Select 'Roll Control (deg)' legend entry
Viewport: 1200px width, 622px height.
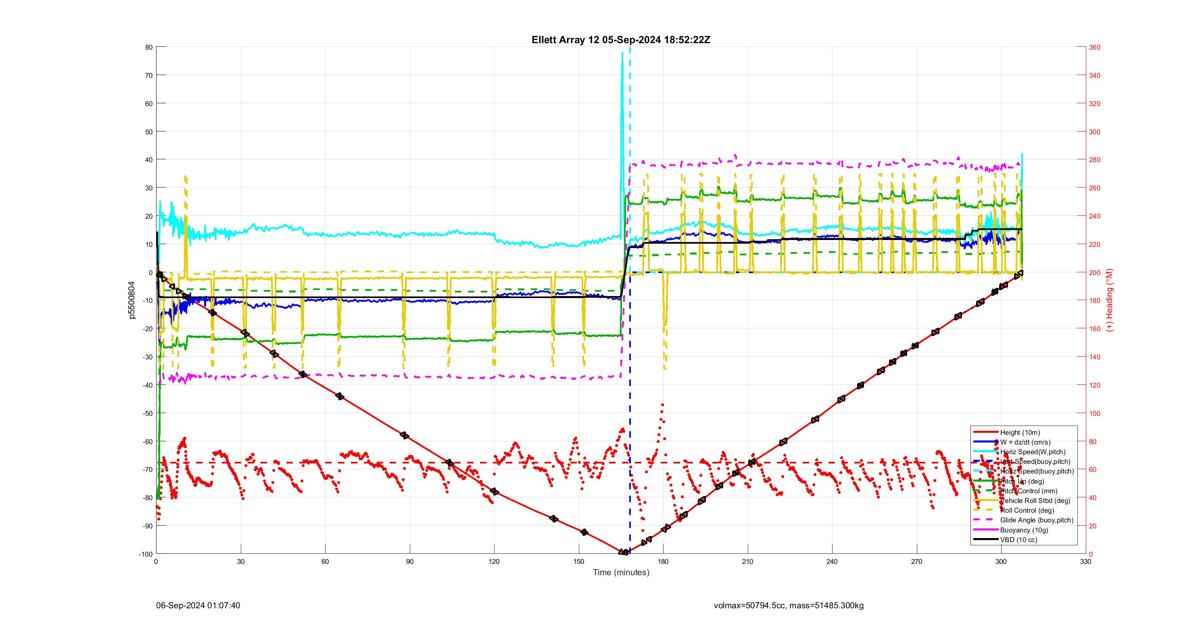(x=1027, y=510)
